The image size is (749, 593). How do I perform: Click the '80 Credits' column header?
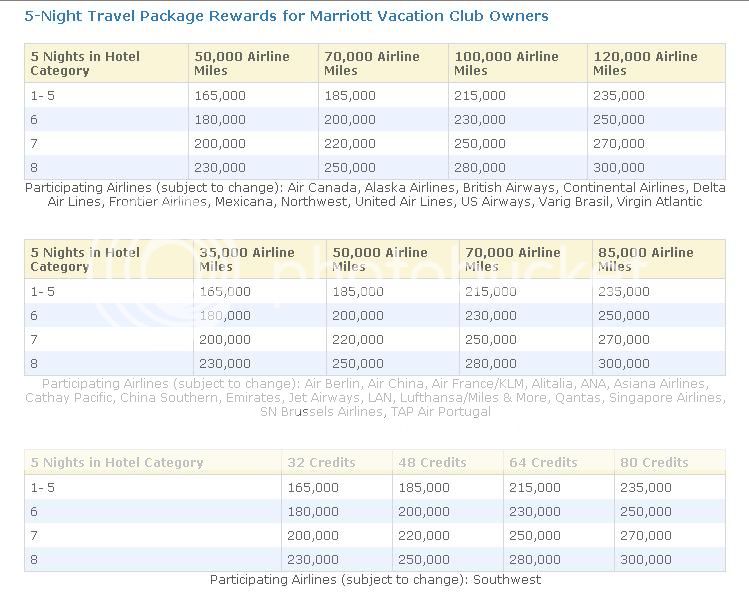pyautogui.click(x=654, y=463)
